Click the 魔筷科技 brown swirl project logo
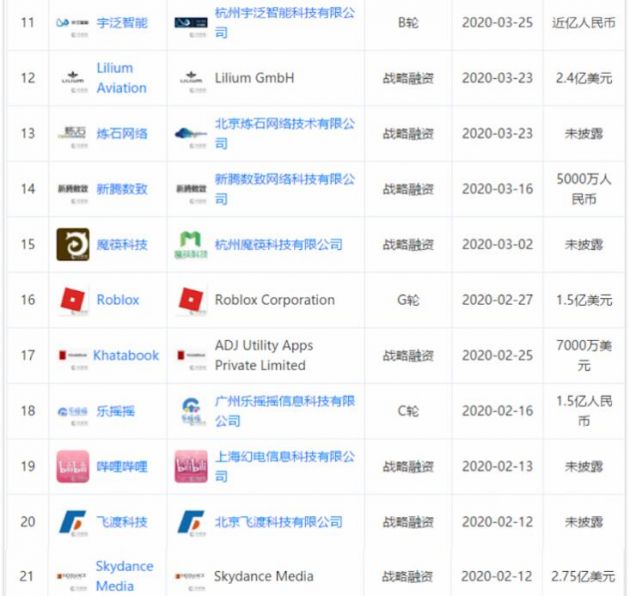Image resolution: width=630 pixels, height=596 pixels. point(73,244)
